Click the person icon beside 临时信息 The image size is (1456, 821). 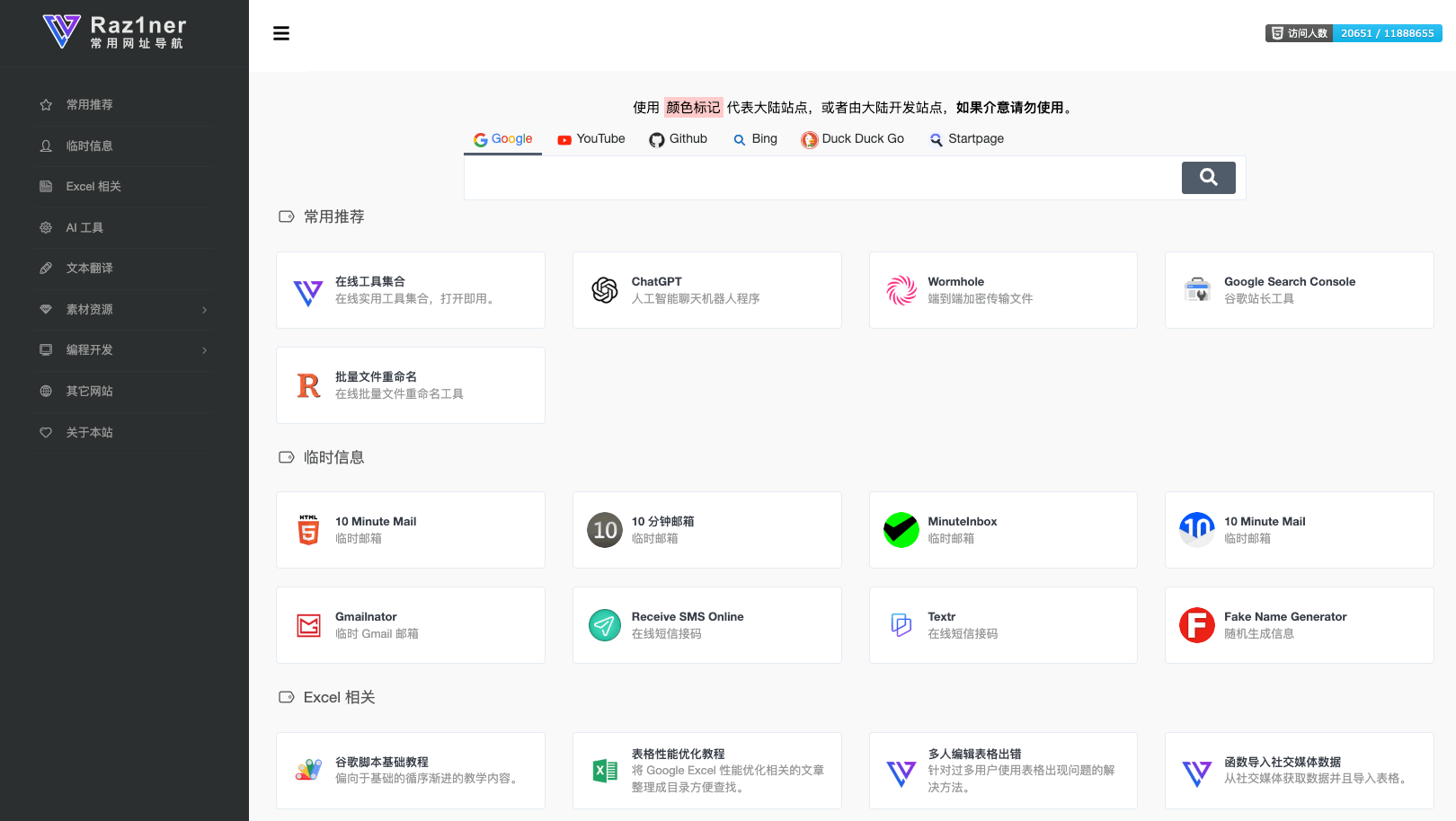point(46,146)
